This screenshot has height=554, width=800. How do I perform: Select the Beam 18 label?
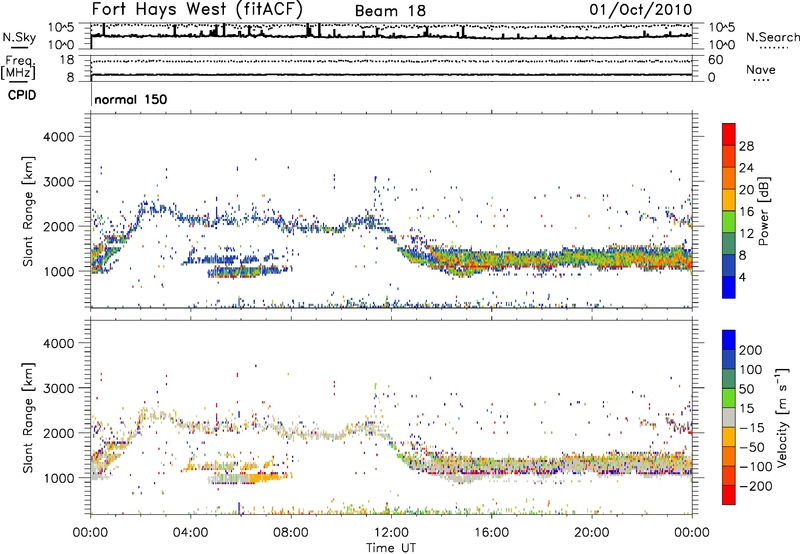[x=390, y=11]
